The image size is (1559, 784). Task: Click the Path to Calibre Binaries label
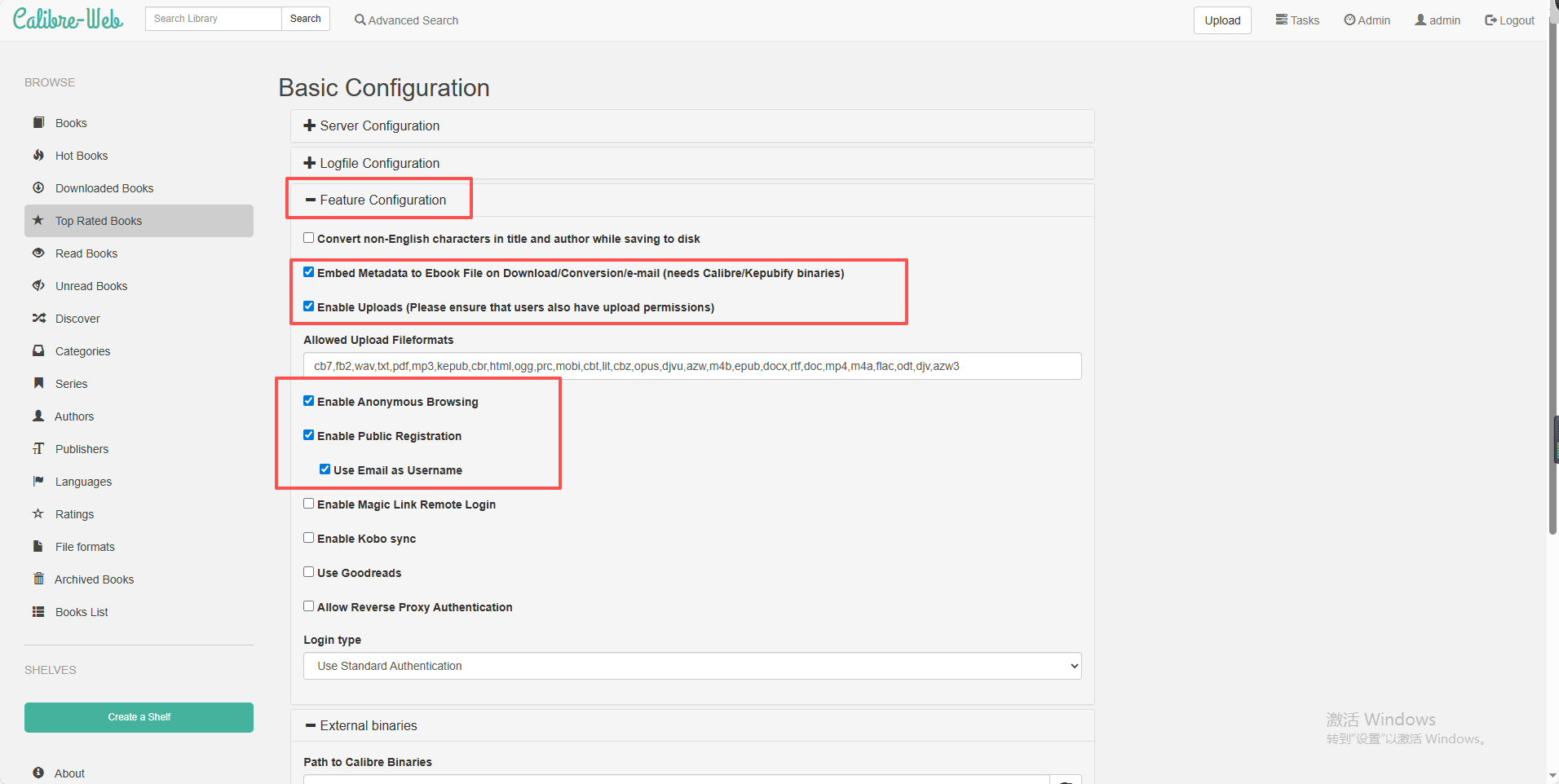pos(368,762)
